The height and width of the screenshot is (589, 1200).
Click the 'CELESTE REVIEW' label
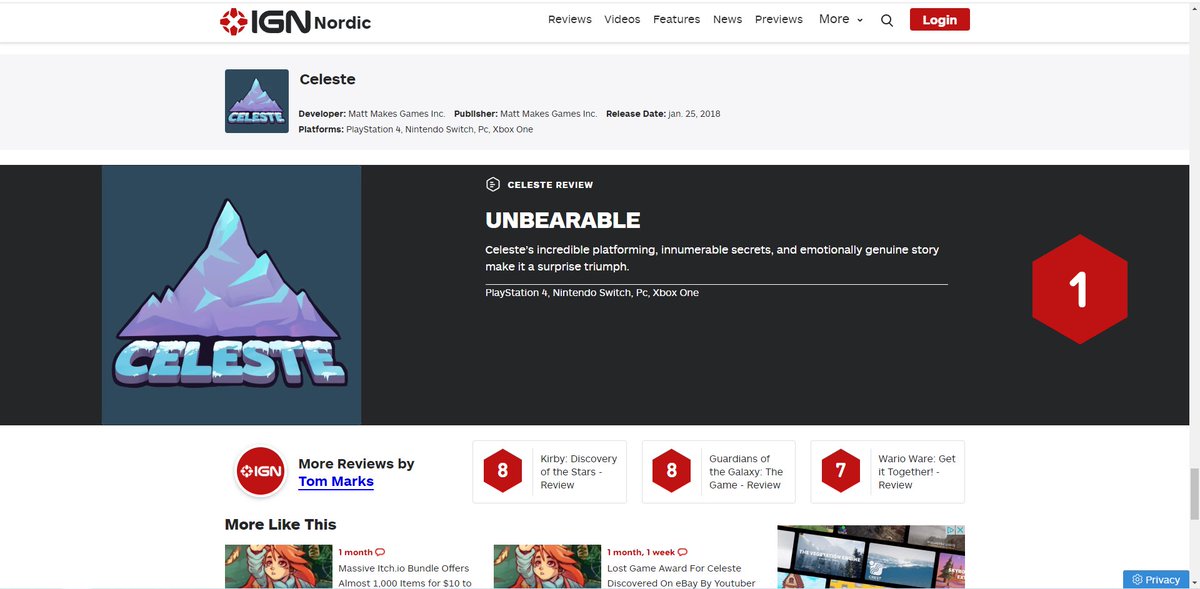click(550, 185)
